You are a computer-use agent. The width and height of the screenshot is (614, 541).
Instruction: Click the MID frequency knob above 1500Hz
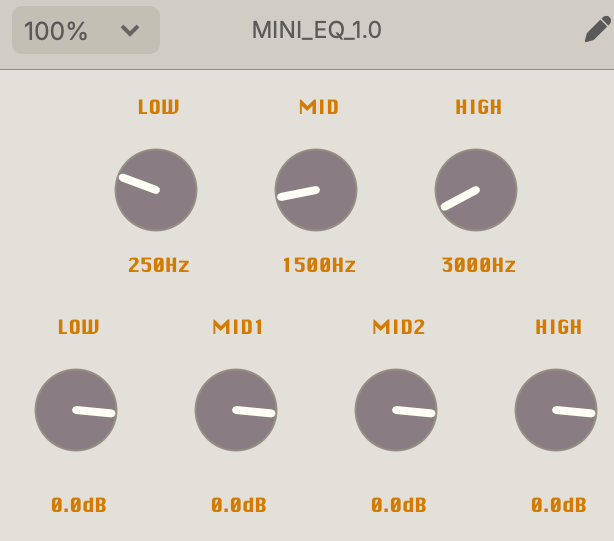[x=316, y=190]
